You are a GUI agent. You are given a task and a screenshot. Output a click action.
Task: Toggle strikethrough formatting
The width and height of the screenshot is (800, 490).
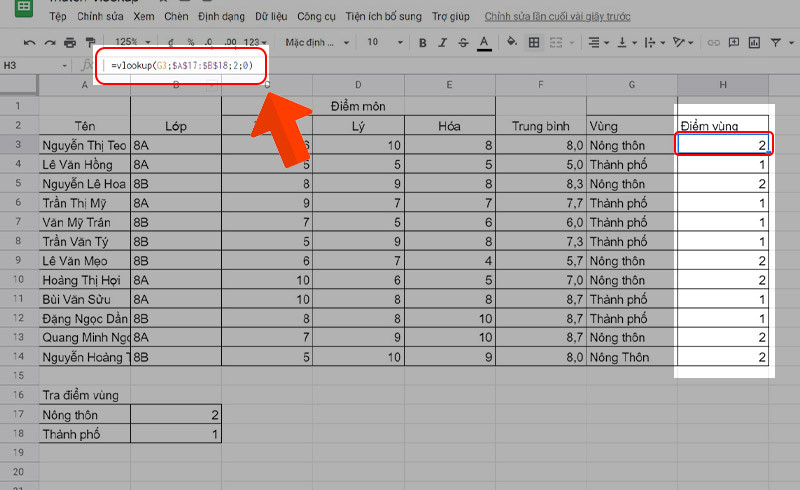[463, 43]
